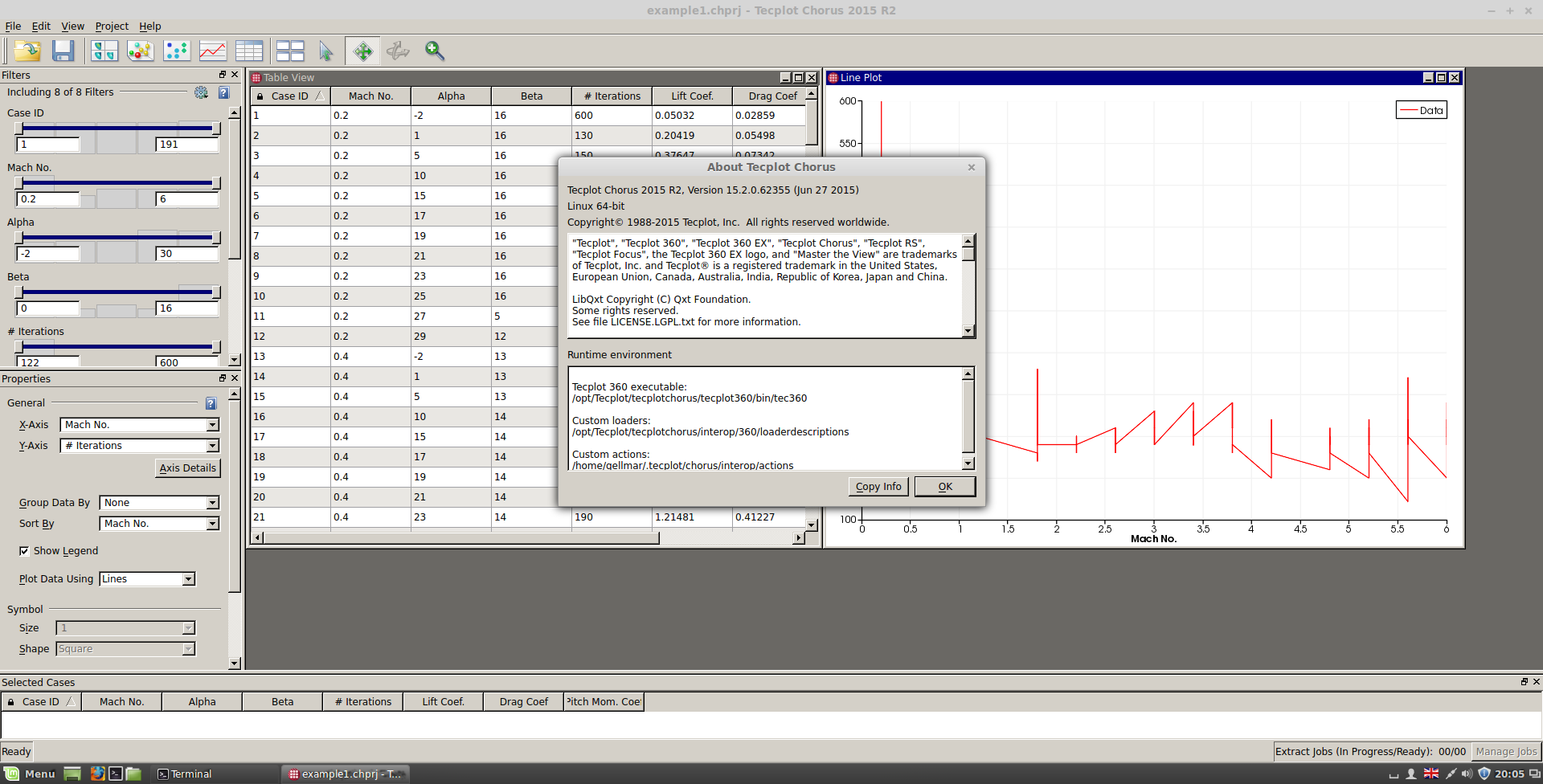Choose the zoom magnifier tool
The height and width of the screenshot is (784, 1543).
pos(435,51)
